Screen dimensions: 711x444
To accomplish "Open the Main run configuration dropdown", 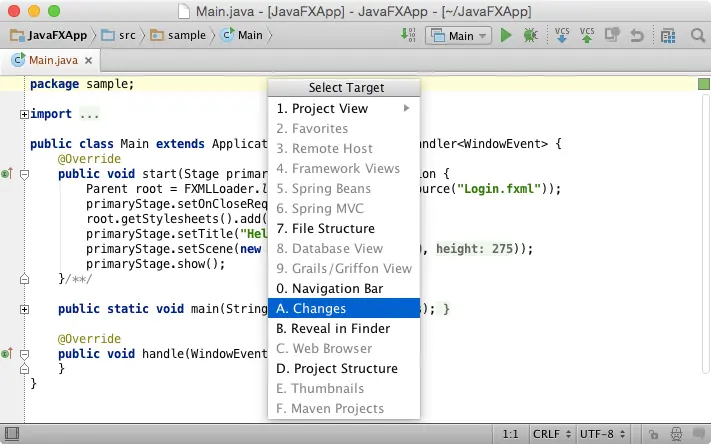I will (x=458, y=35).
